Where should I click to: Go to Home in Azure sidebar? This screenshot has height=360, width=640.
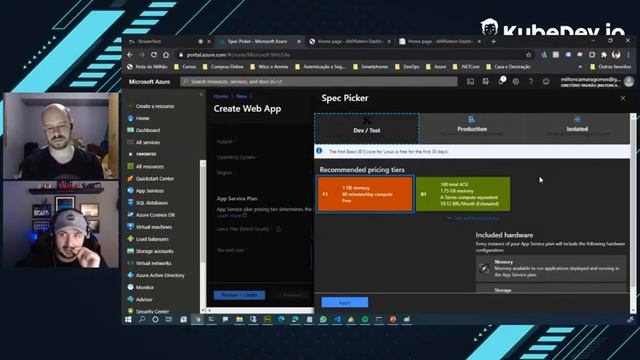(x=142, y=118)
